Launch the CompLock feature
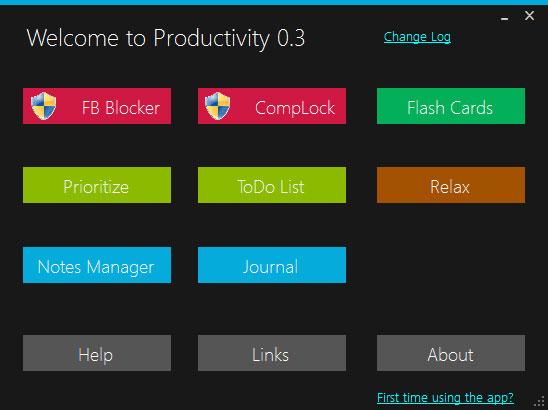This screenshot has width=548, height=410. 272,106
